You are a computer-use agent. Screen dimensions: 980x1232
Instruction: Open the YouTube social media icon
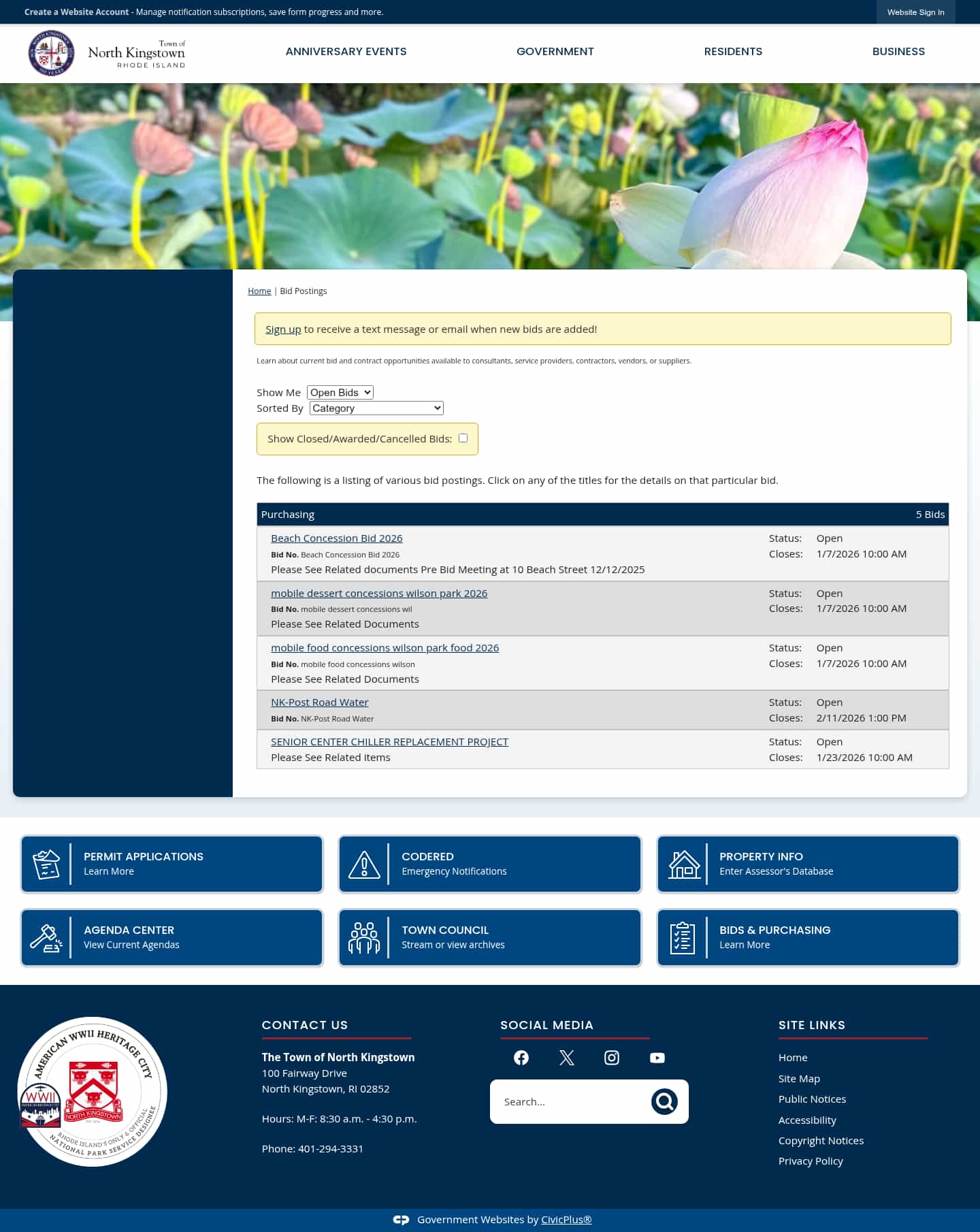(x=657, y=1058)
